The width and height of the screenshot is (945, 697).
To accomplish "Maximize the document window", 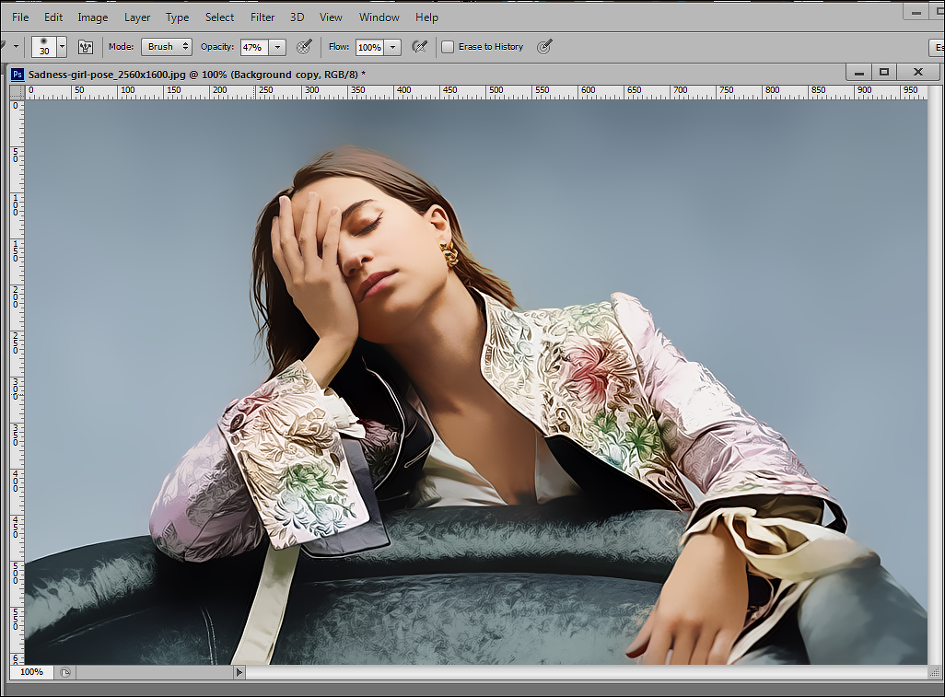I will pos(884,72).
